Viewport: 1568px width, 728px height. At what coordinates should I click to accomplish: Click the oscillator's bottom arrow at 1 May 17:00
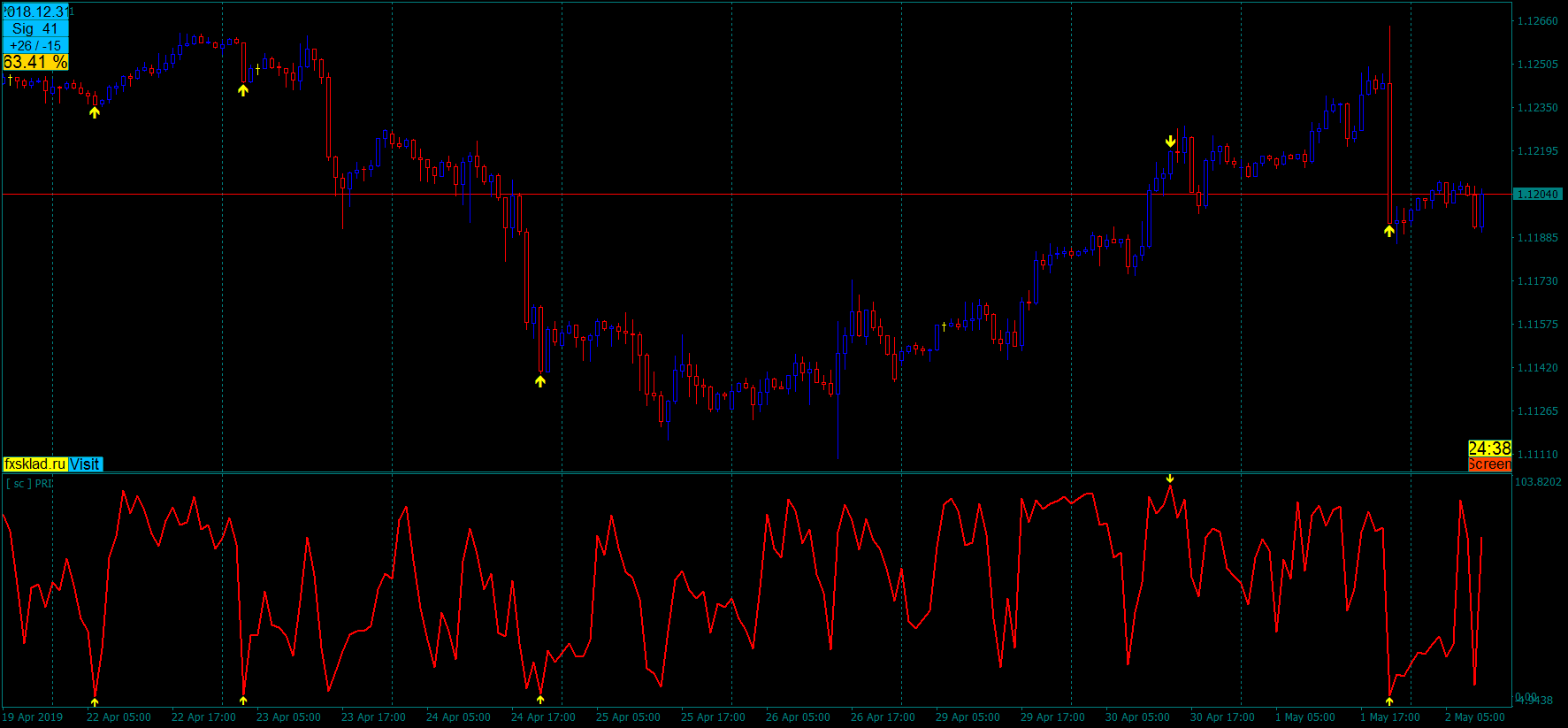click(x=1389, y=701)
